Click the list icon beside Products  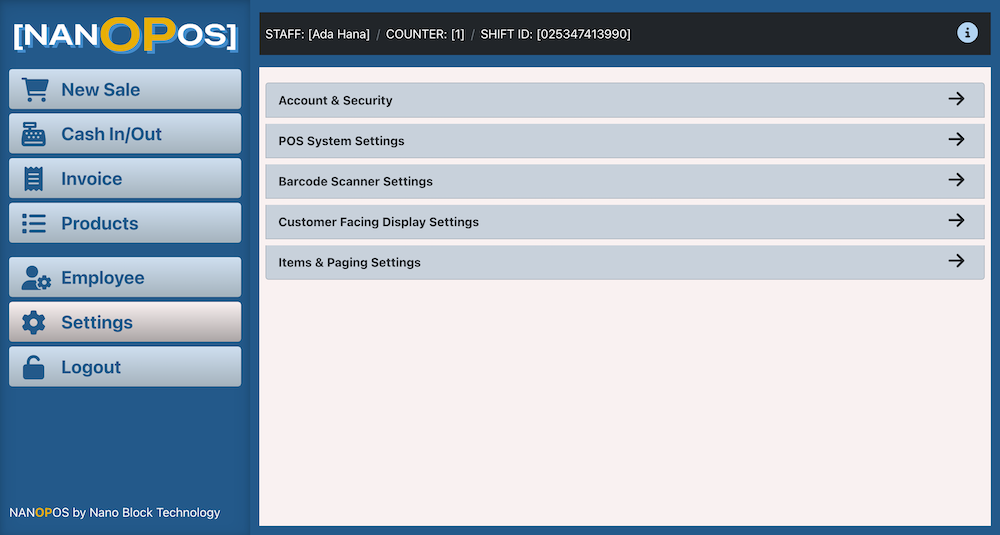pos(34,224)
